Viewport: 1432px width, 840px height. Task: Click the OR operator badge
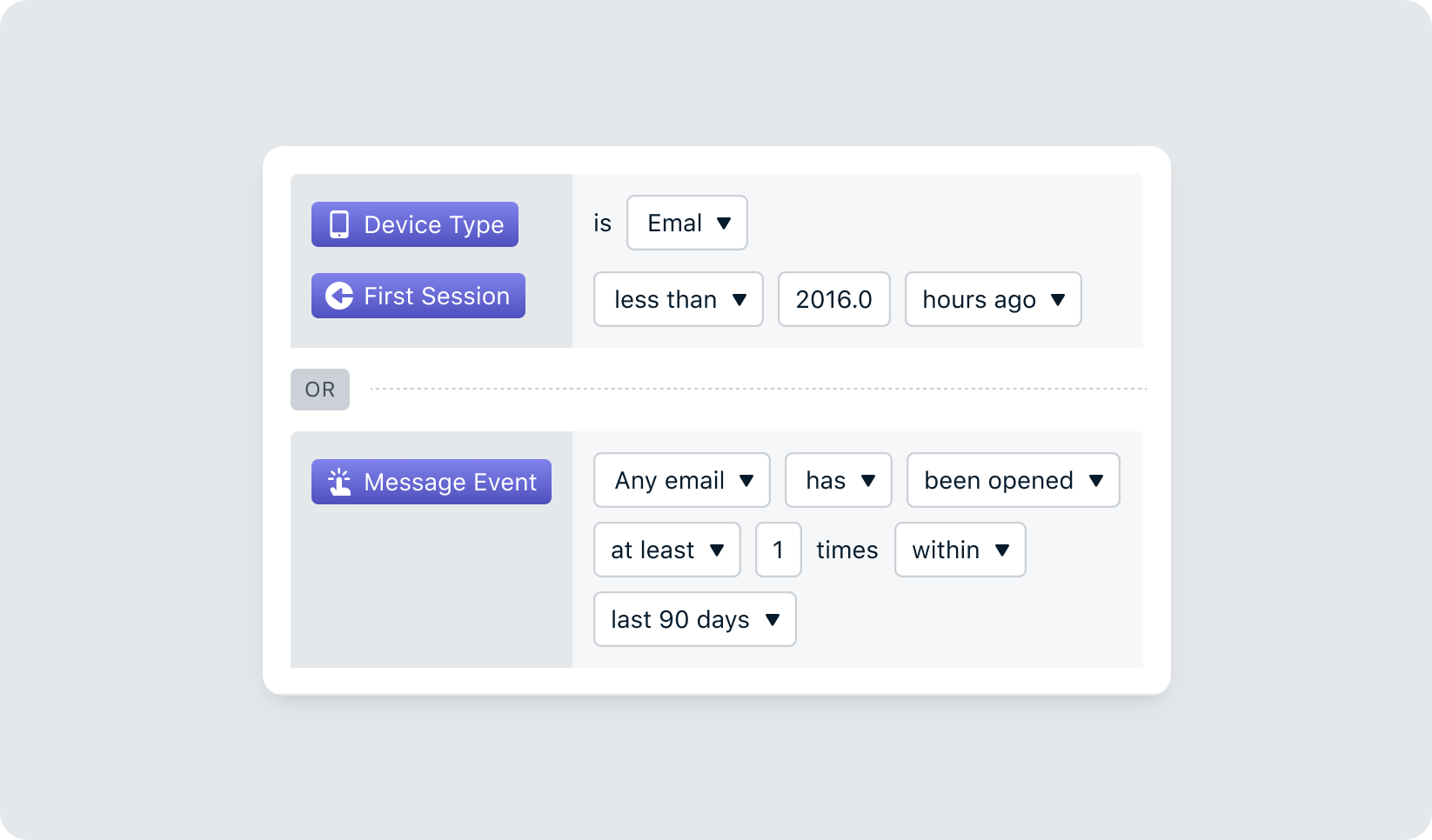pos(320,390)
